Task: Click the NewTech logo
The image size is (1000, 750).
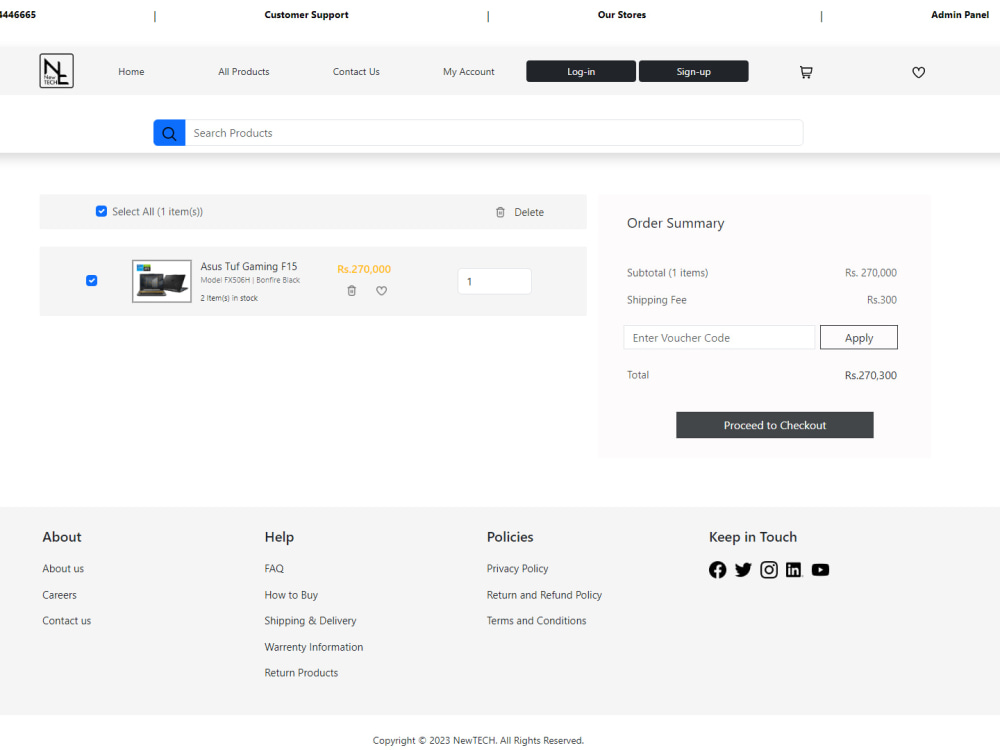Action: click(x=57, y=71)
